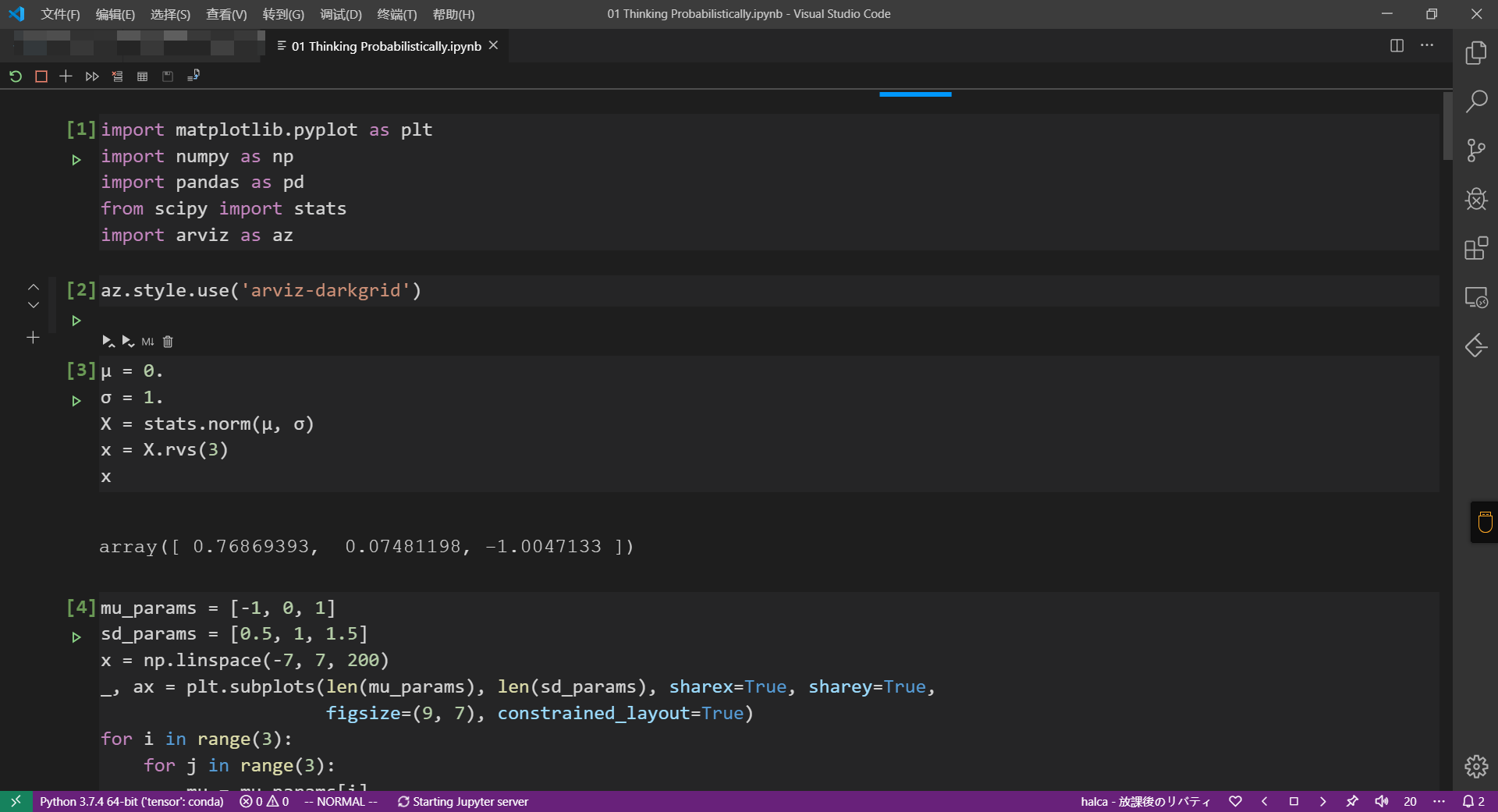This screenshot has width=1498, height=812.
Task: Click the volume value 20 in the status bar
Action: pos(1410,801)
